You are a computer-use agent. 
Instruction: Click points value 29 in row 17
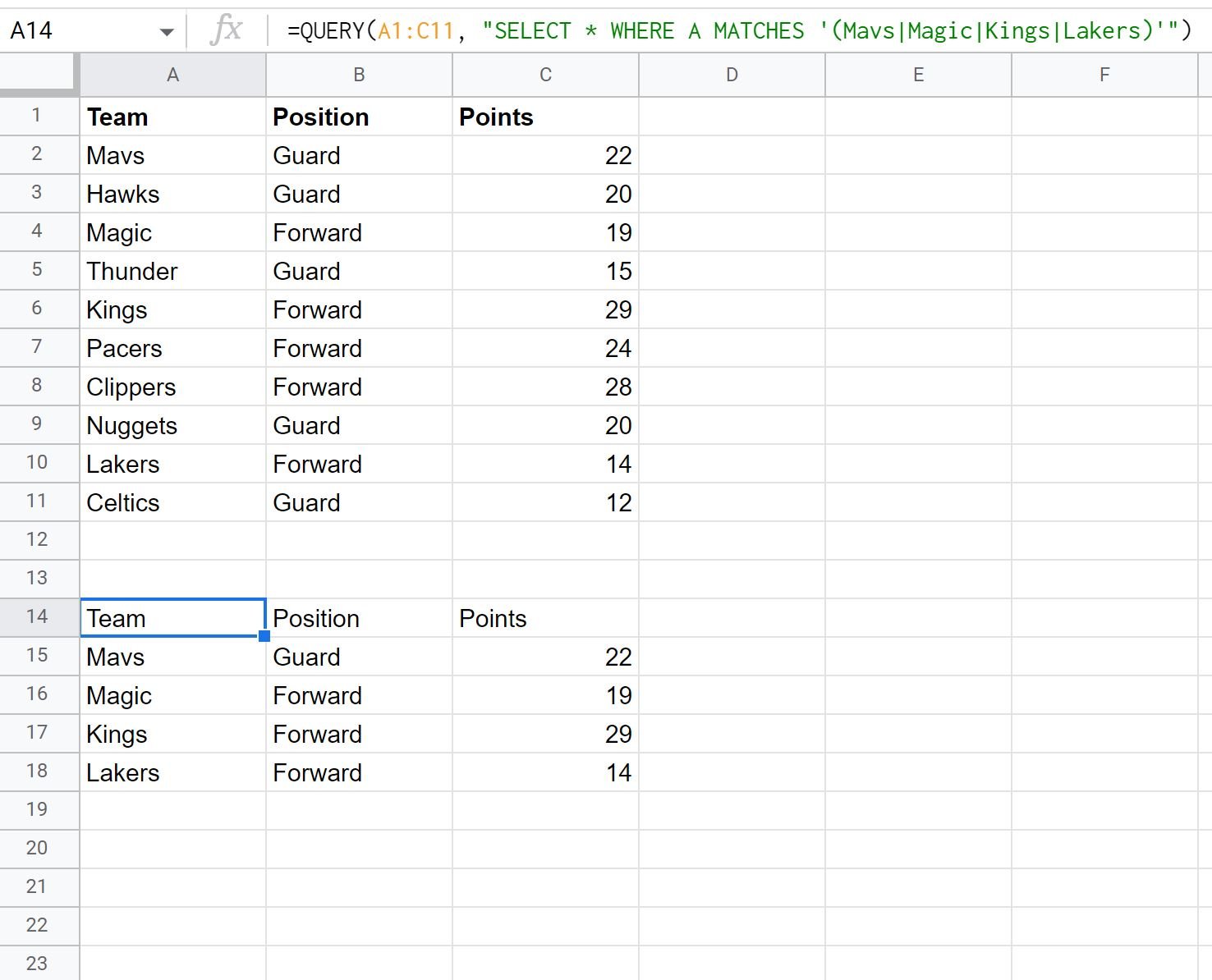pos(545,734)
